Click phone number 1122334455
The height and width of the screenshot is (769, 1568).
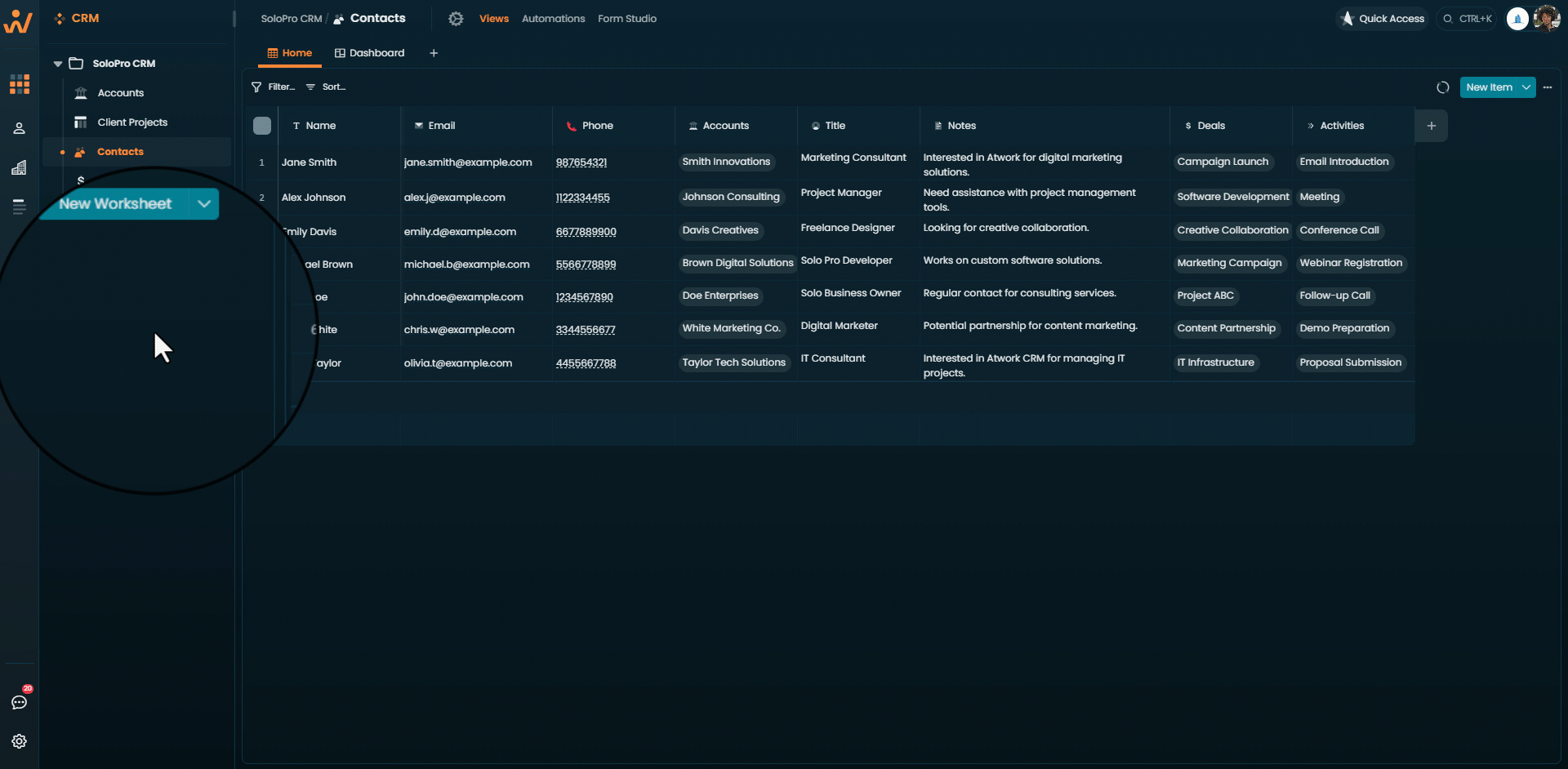583,198
